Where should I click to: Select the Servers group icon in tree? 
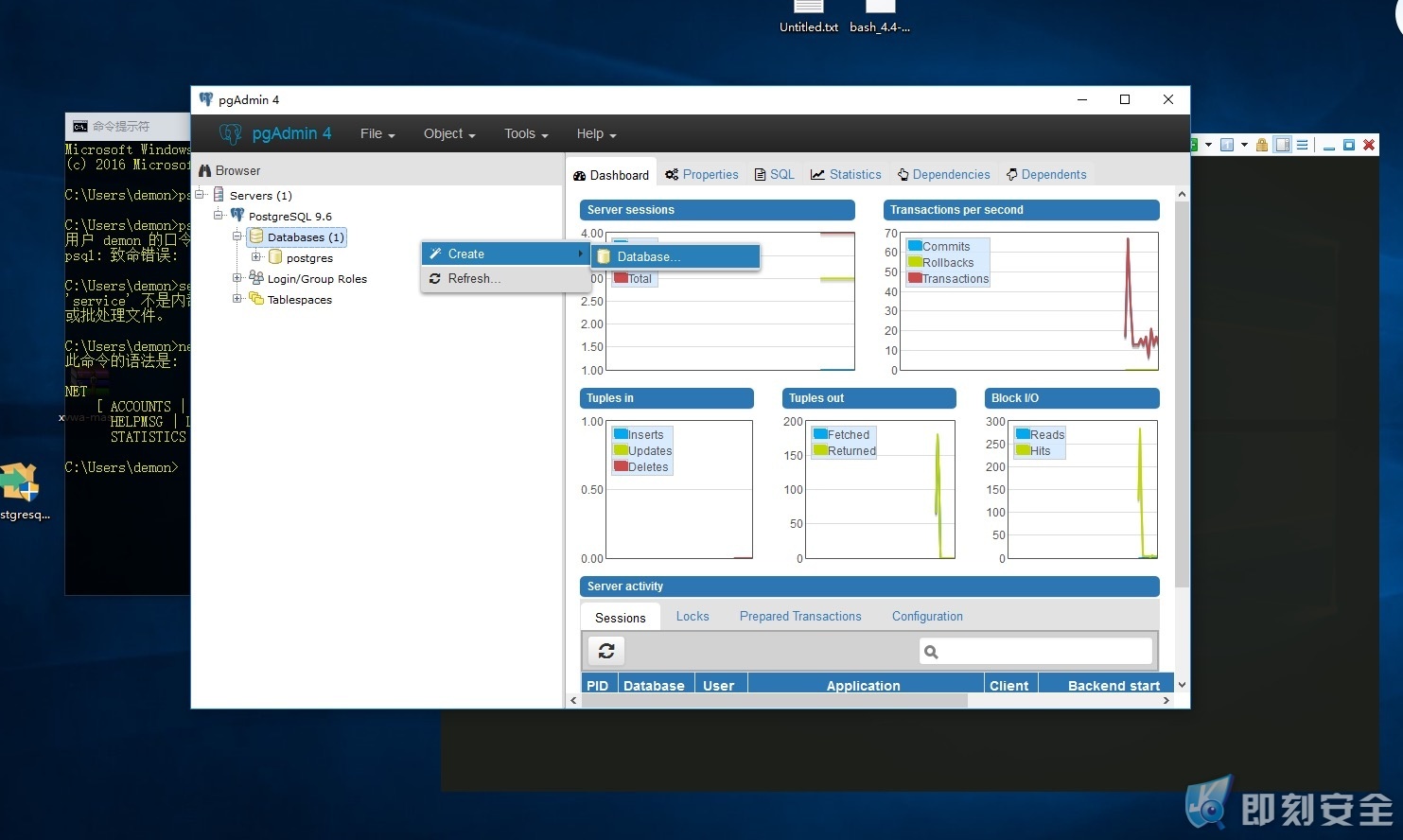point(219,195)
